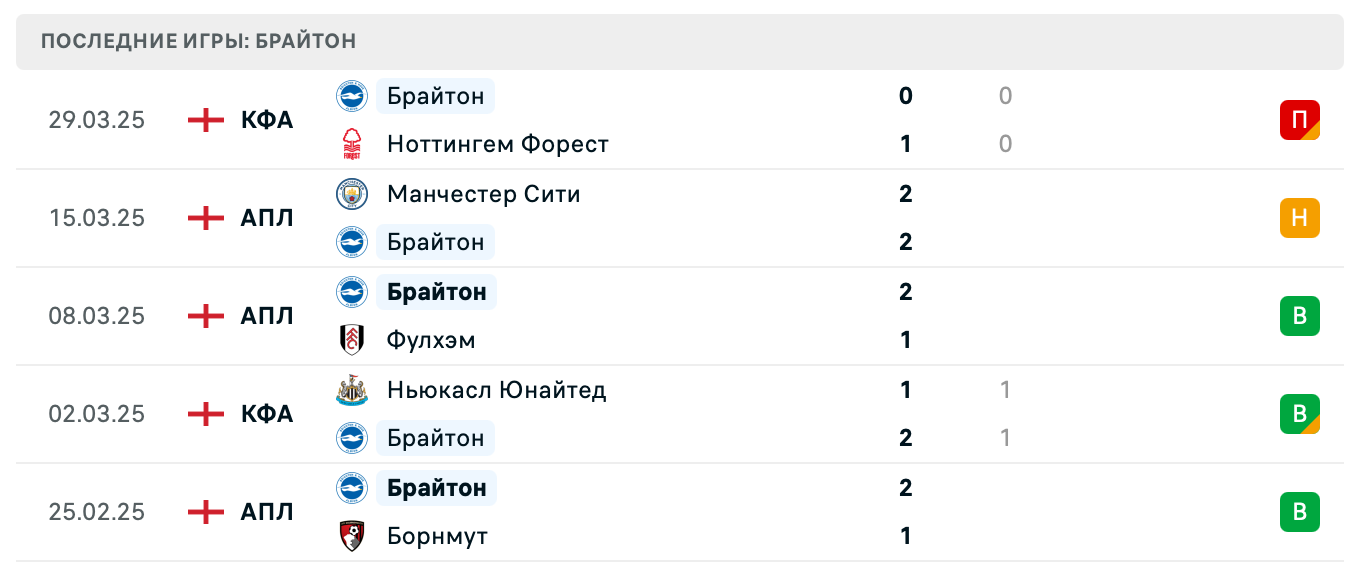Click the green В badge for Fulham match

(x=1301, y=316)
